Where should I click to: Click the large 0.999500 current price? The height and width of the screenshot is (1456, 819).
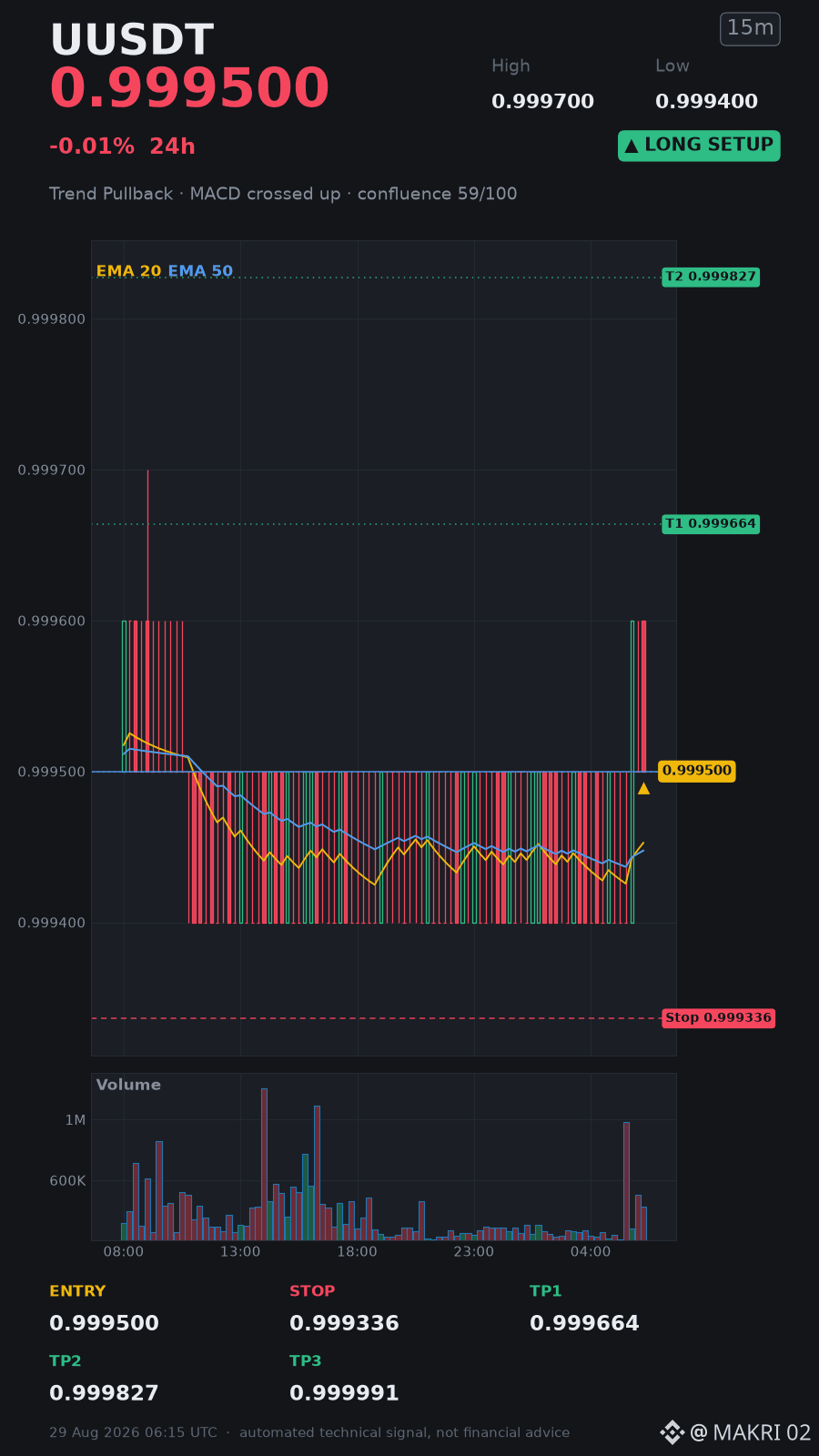click(x=189, y=89)
